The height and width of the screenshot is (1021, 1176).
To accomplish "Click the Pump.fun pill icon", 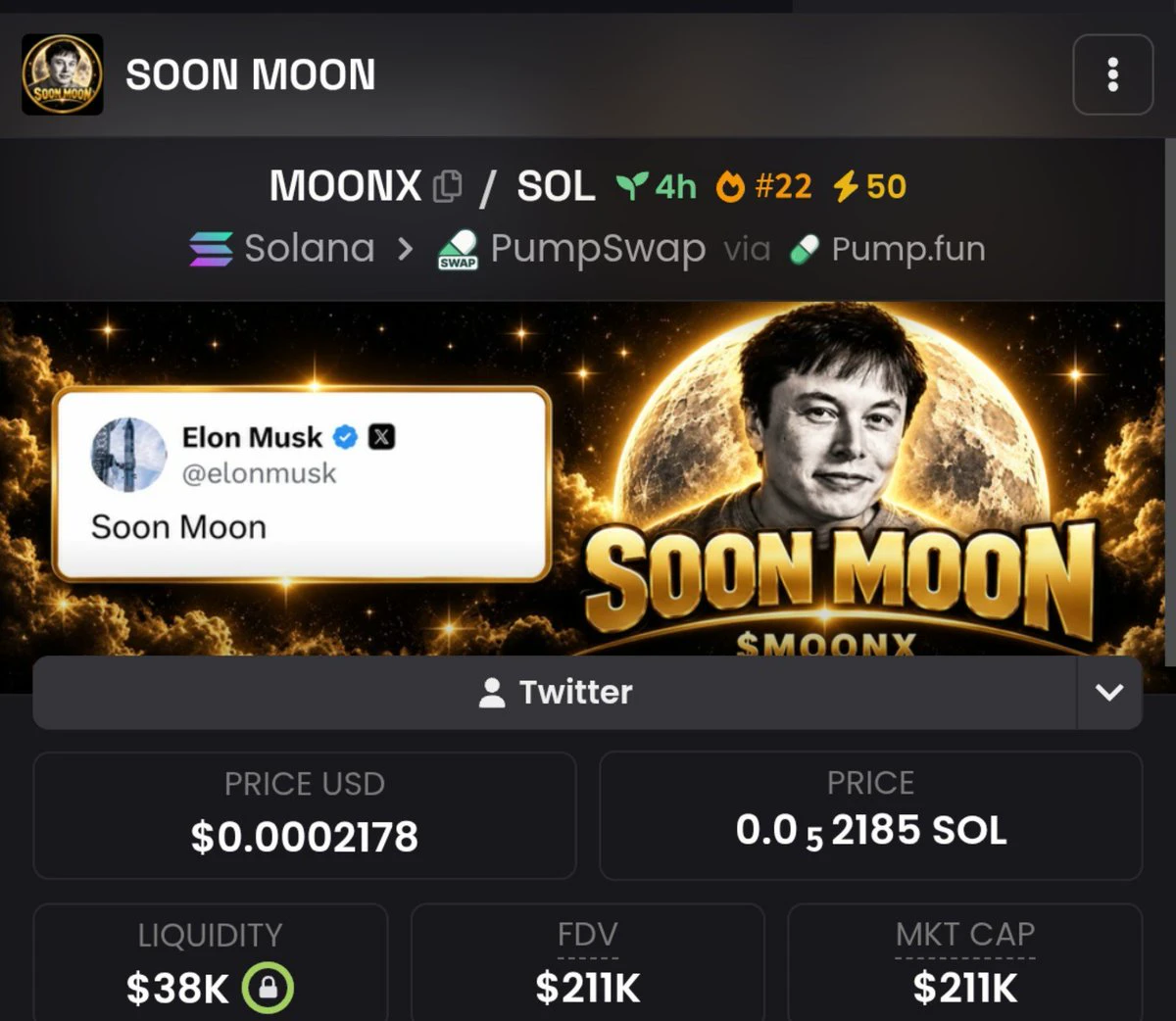I will coord(805,250).
